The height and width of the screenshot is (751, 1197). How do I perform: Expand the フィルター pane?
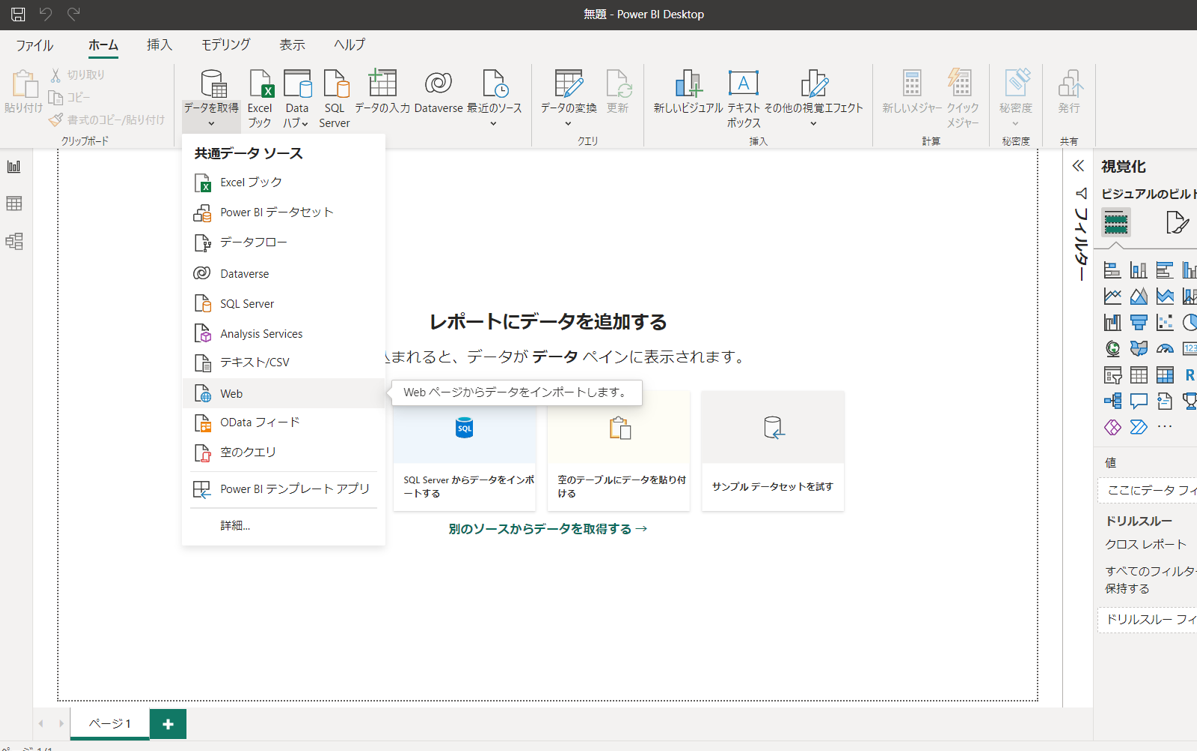(x=1080, y=234)
